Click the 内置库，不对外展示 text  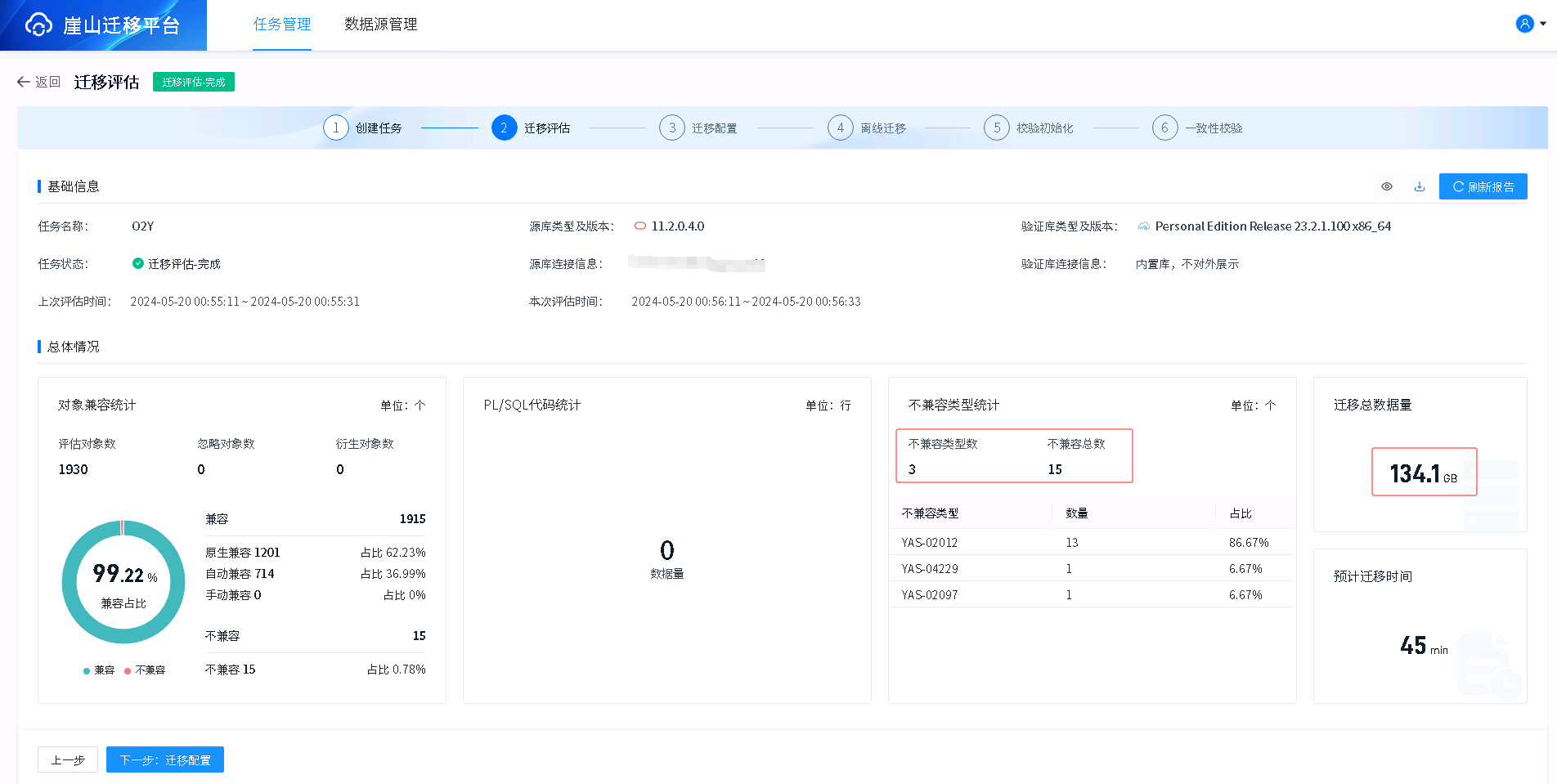tap(1187, 263)
